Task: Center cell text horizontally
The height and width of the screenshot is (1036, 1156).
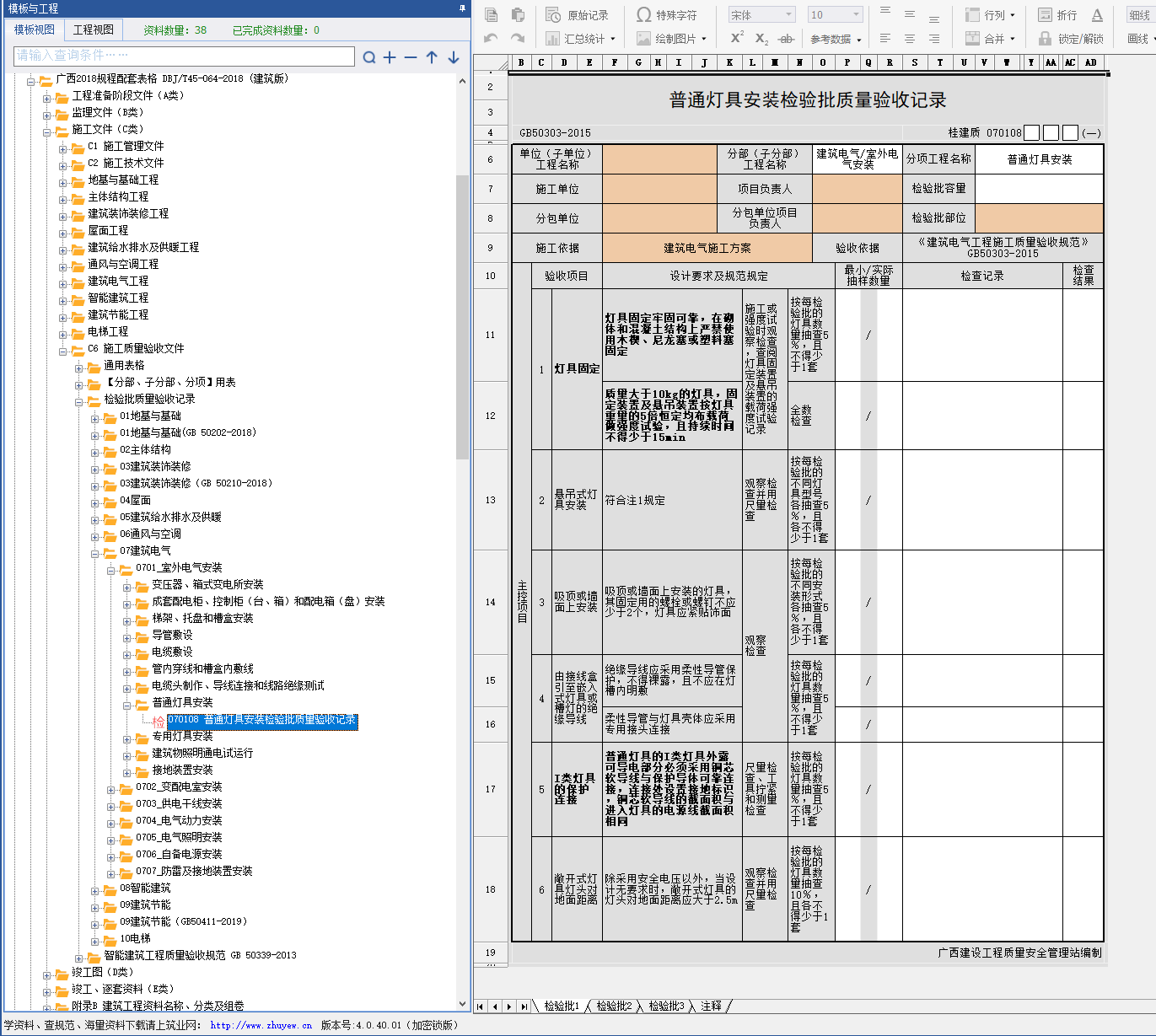Action: pyautogui.click(x=910, y=38)
